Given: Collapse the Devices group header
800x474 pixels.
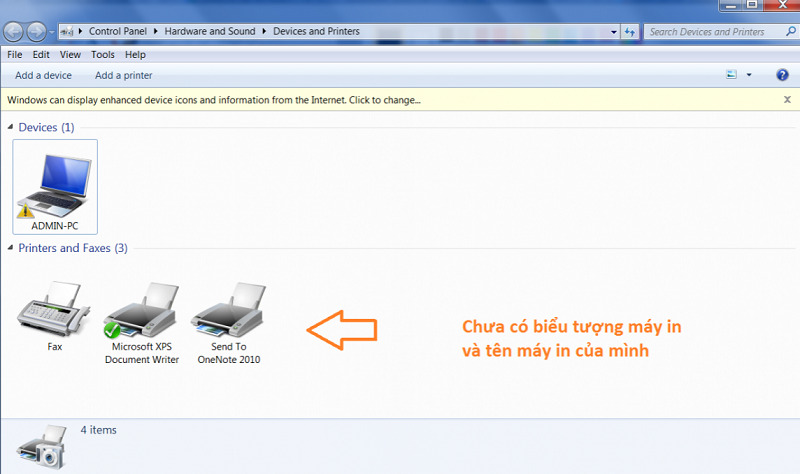Looking at the screenshot, I should pyautogui.click(x=10, y=128).
